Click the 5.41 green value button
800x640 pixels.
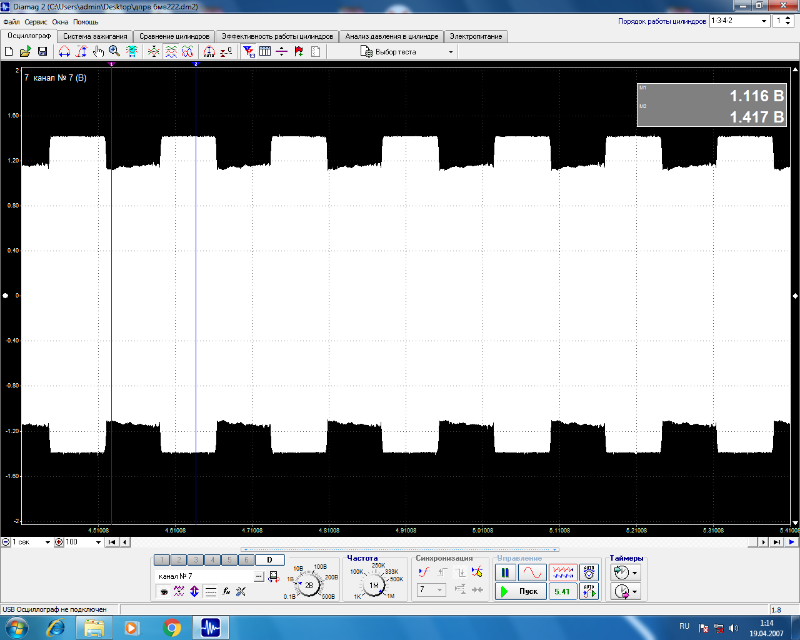pyautogui.click(x=563, y=591)
